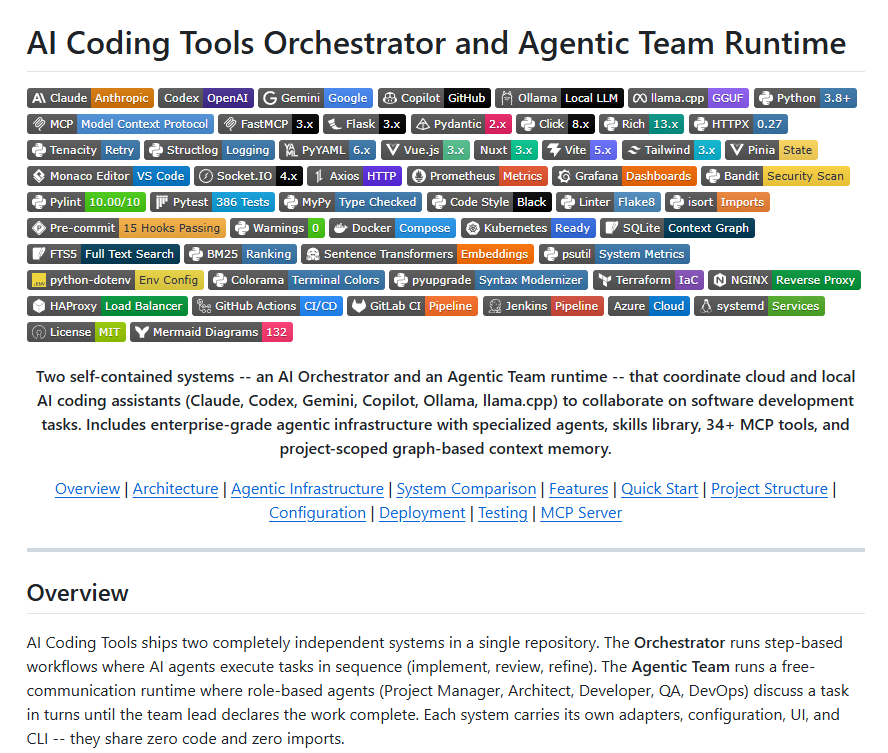Click the MCP Server link

(581, 513)
